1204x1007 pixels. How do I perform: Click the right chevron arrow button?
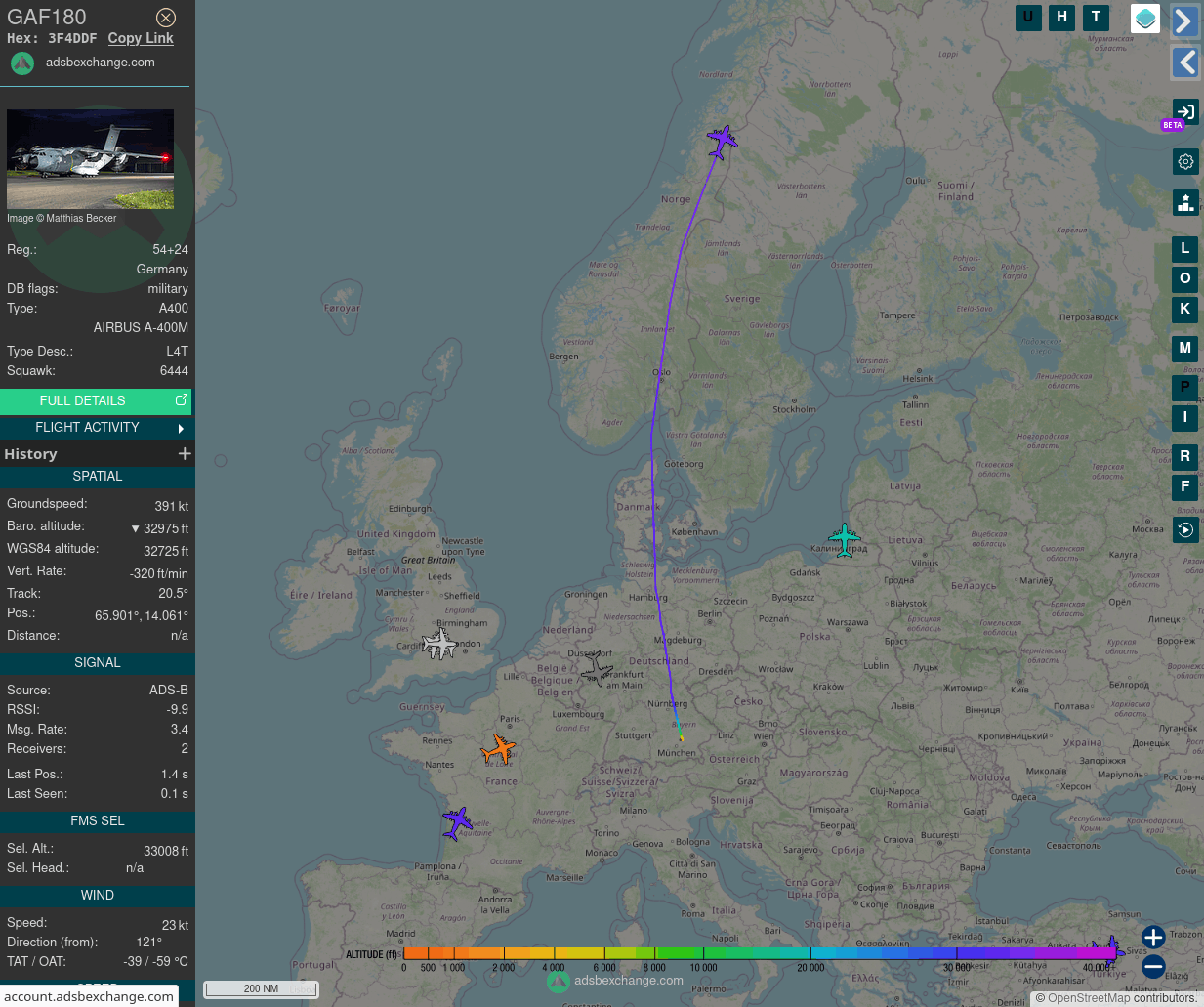(1185, 21)
